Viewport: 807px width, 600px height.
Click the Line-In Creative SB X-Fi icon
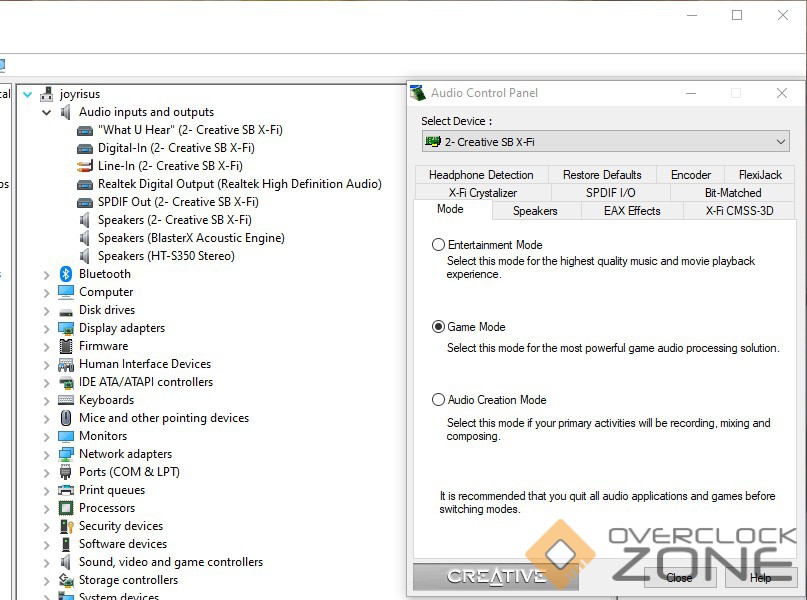pyautogui.click(x=85, y=166)
